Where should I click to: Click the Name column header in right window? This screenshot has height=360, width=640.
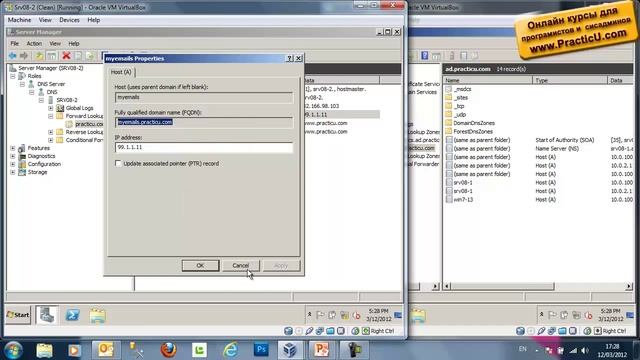(x=488, y=80)
